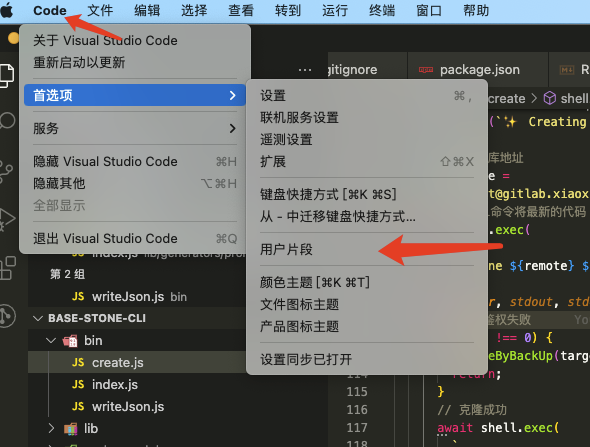Collapse the BASE-STONE-CLI folder section
This screenshot has height=447, width=590.
[x=38, y=318]
